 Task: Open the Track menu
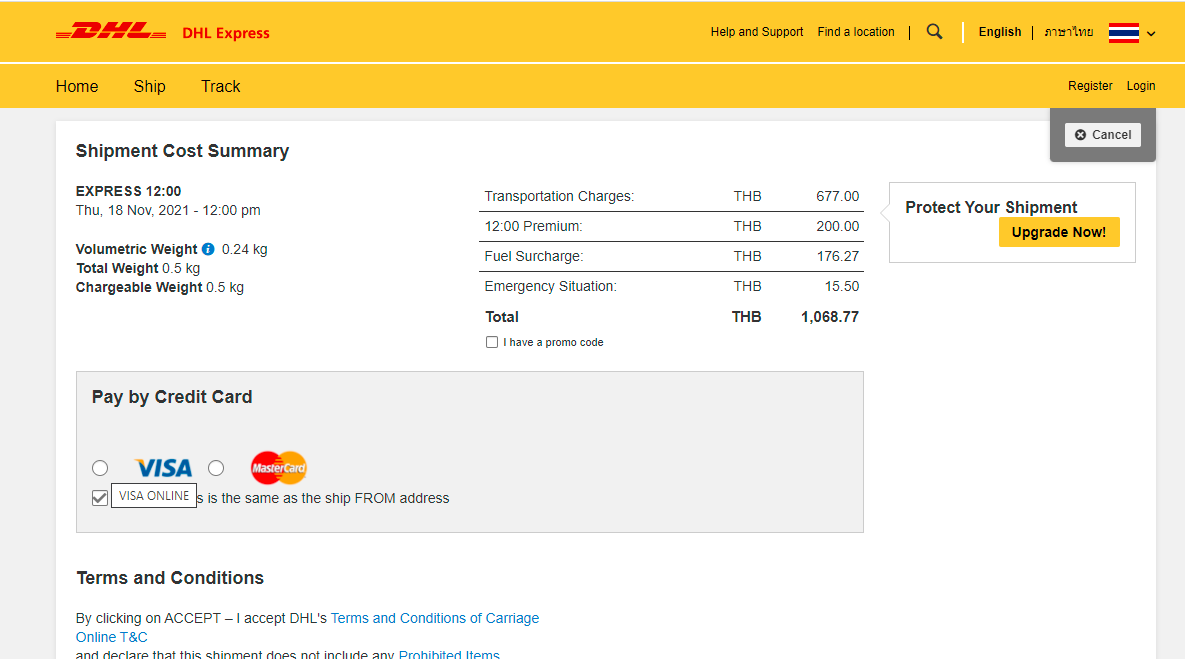(x=220, y=86)
